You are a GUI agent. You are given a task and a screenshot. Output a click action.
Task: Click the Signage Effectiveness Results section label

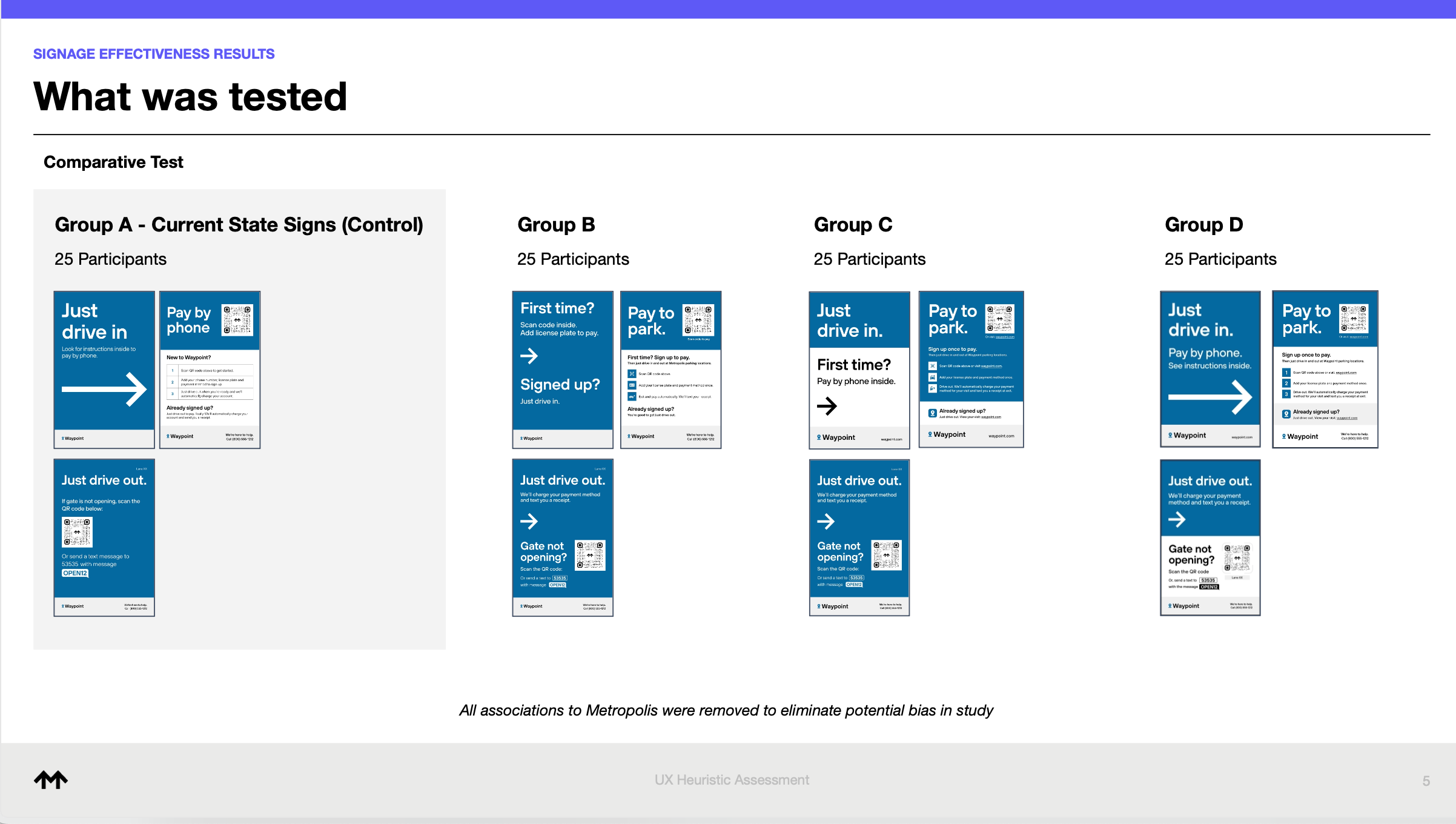(154, 54)
